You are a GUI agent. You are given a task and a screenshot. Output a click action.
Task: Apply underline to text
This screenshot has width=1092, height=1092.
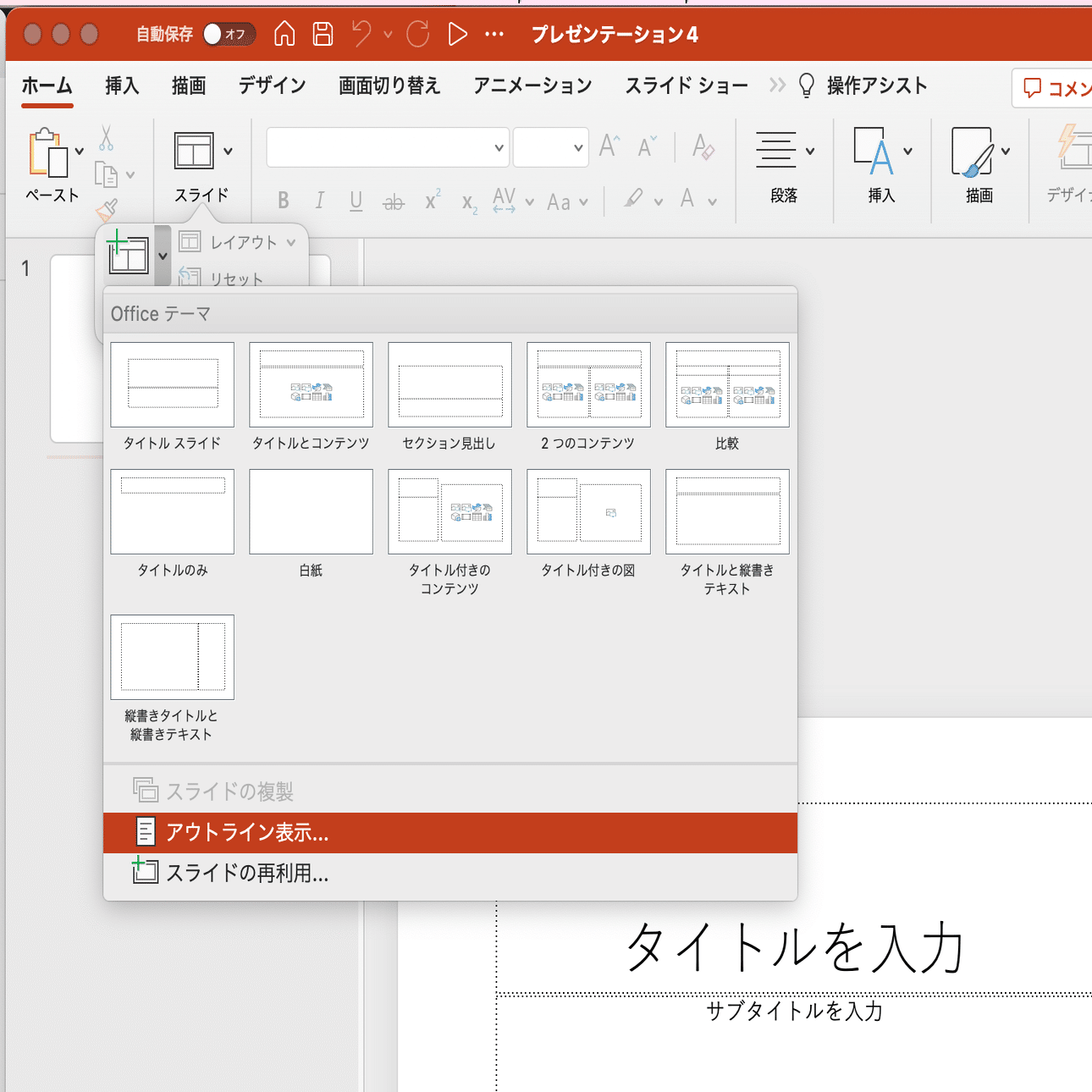tap(356, 201)
